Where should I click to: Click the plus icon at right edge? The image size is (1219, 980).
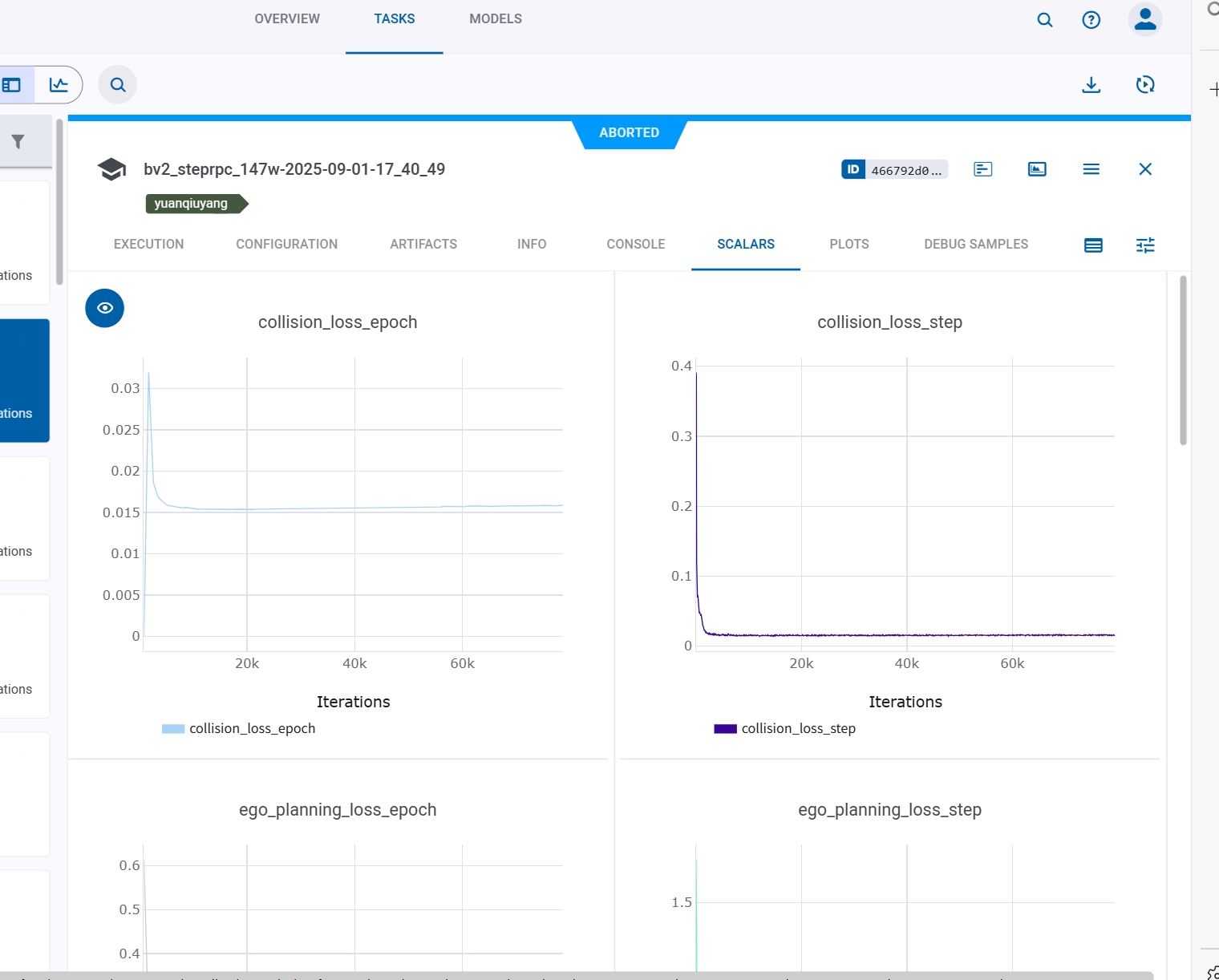point(1213,90)
